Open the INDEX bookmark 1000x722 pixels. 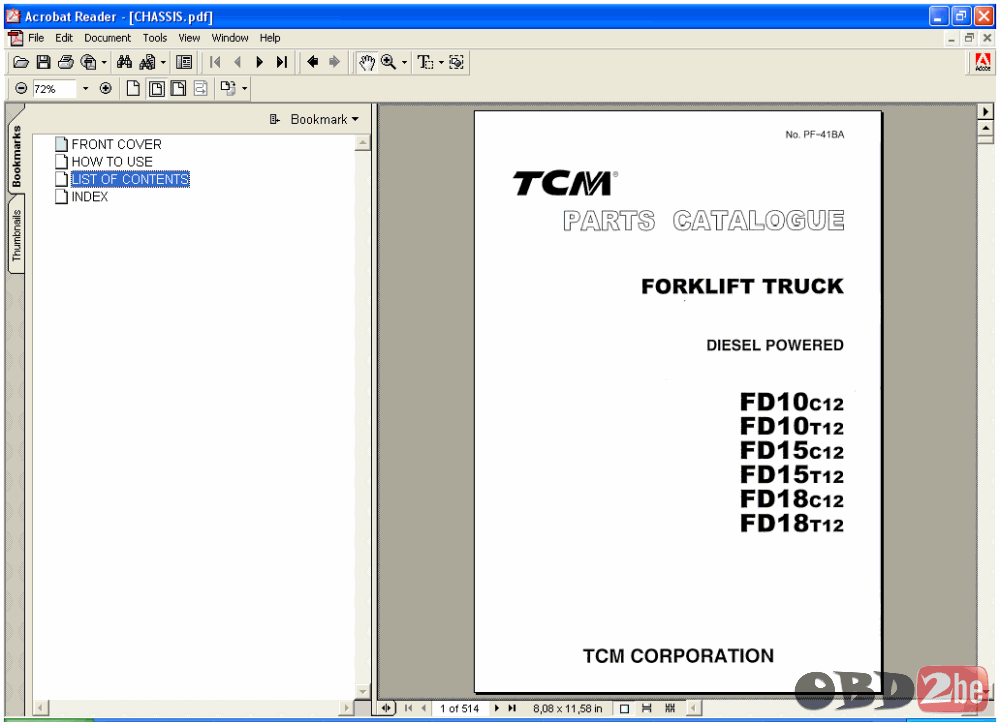point(89,196)
